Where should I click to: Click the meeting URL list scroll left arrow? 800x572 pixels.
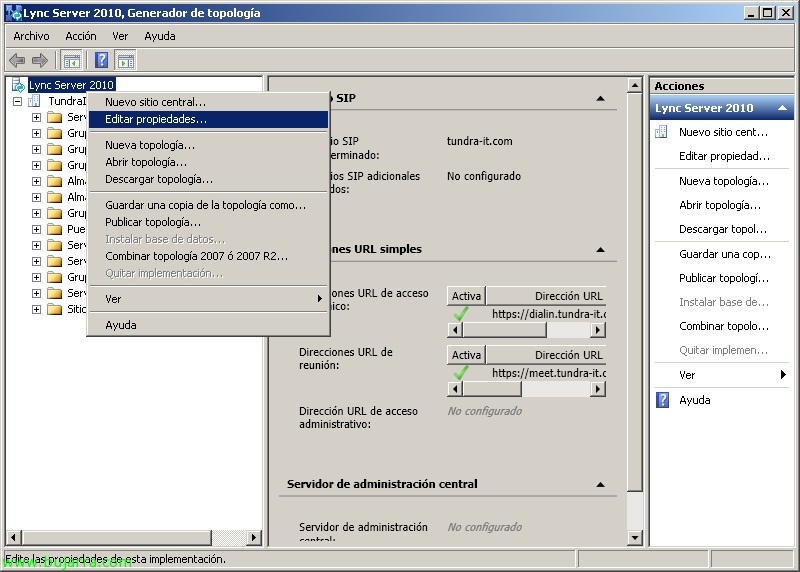[455, 390]
